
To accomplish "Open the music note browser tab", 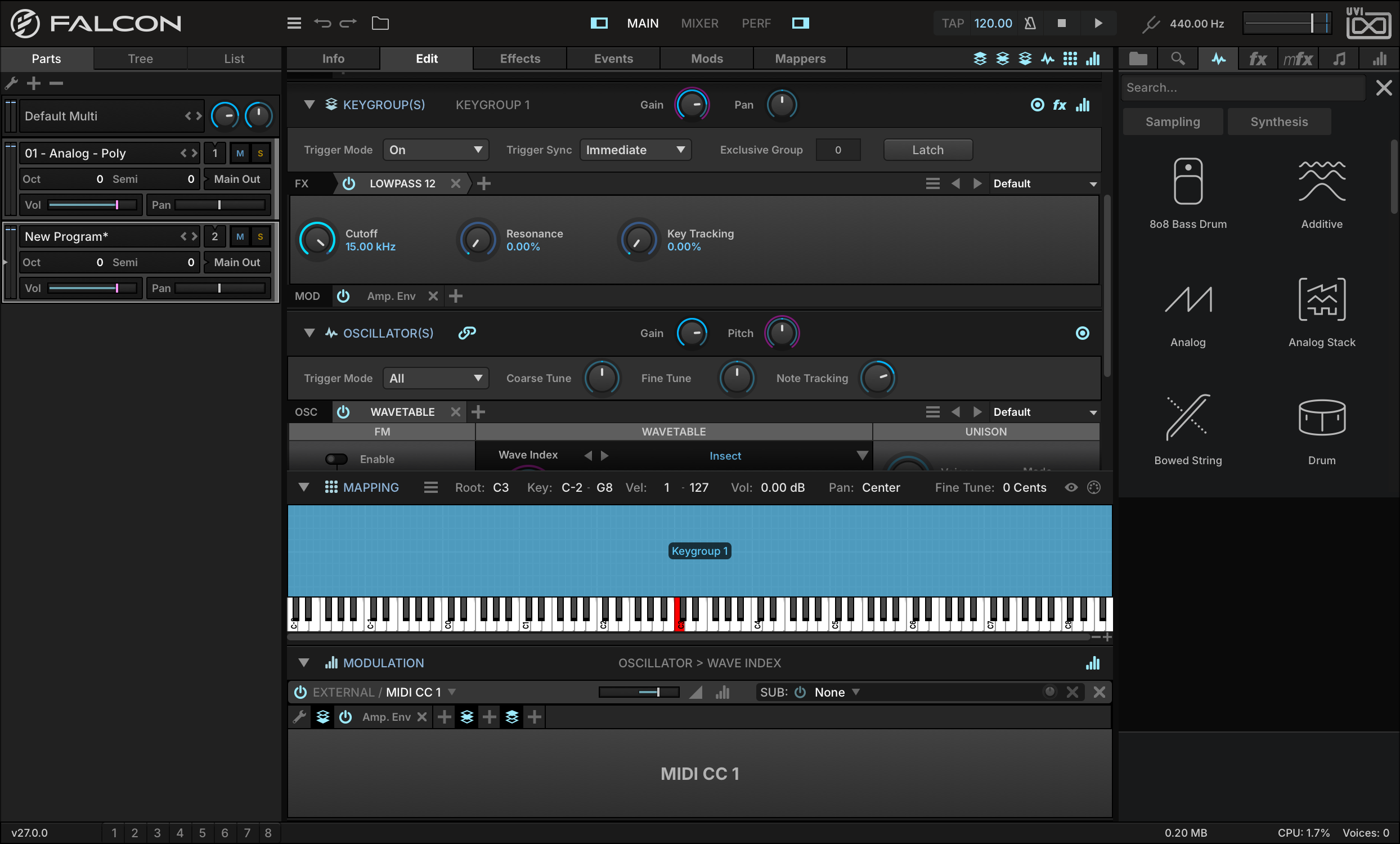I will [x=1339, y=59].
